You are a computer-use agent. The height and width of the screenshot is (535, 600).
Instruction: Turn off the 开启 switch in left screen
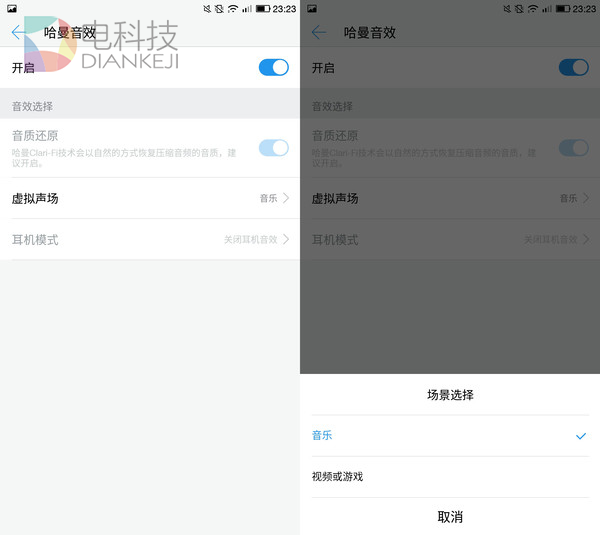click(274, 67)
